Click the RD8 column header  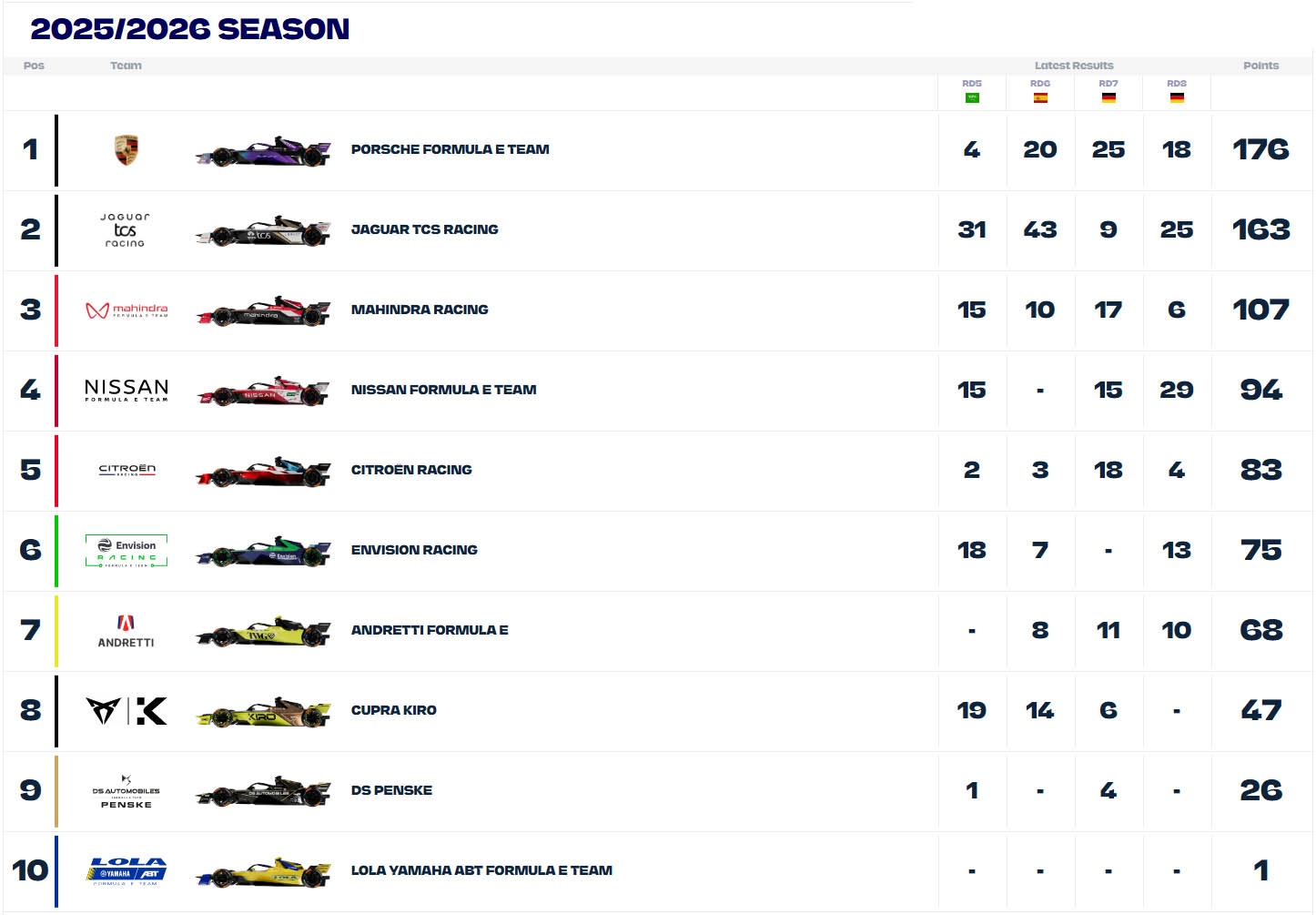point(1177,83)
